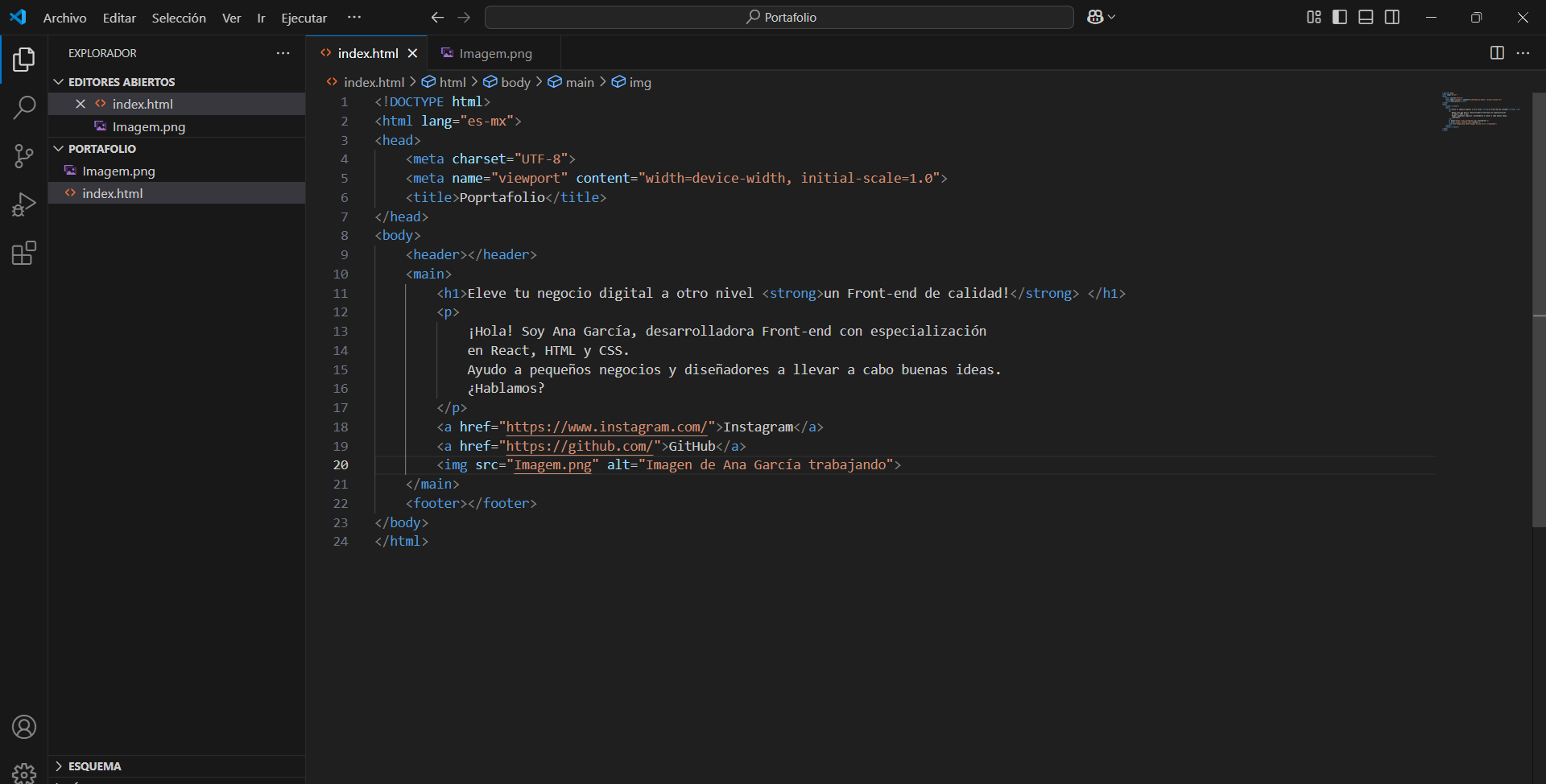This screenshot has height=784, width=1546.
Task: Click the title text Poprtafolio on line 6
Action: (x=502, y=197)
